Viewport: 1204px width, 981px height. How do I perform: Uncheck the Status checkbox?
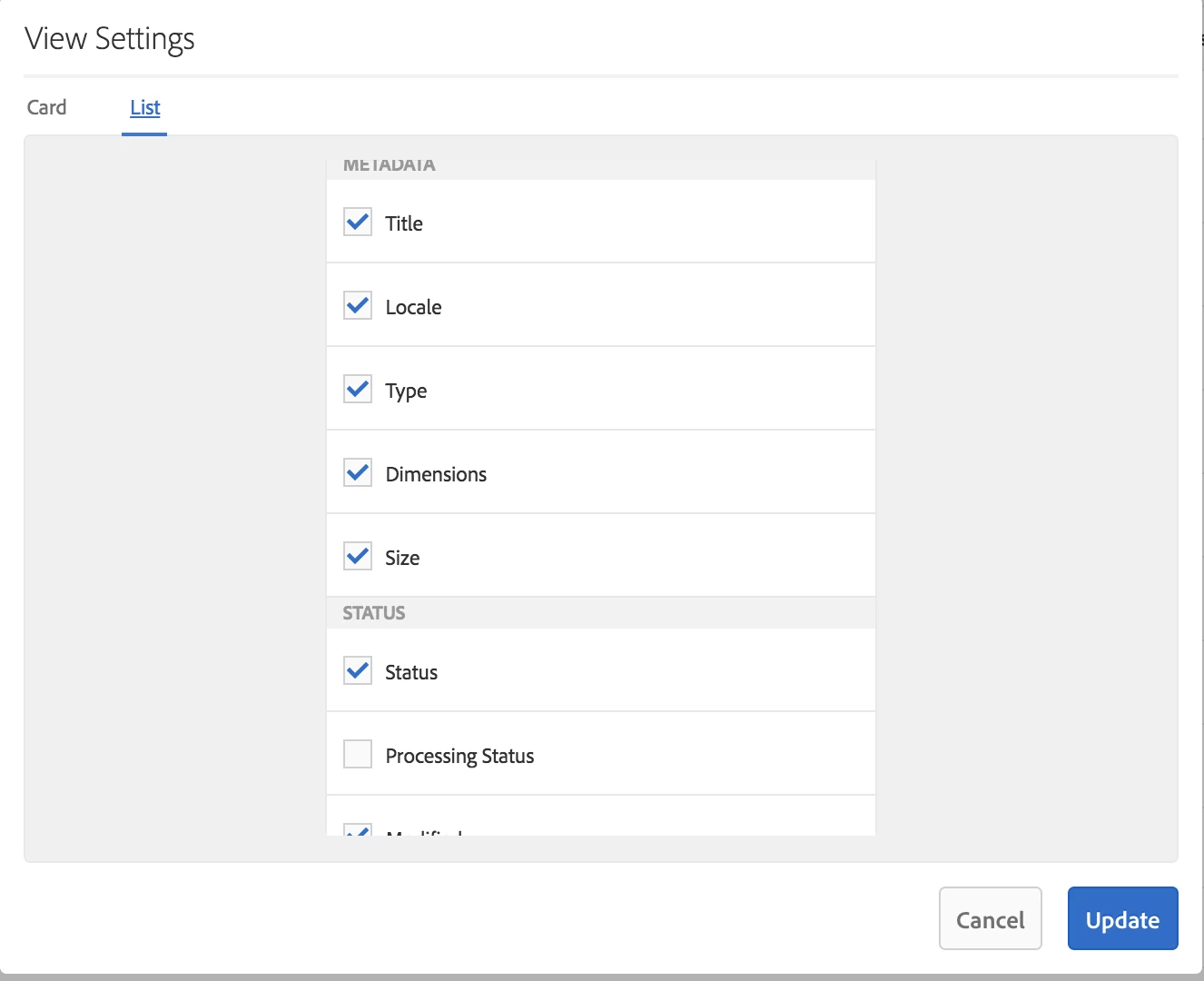click(358, 670)
